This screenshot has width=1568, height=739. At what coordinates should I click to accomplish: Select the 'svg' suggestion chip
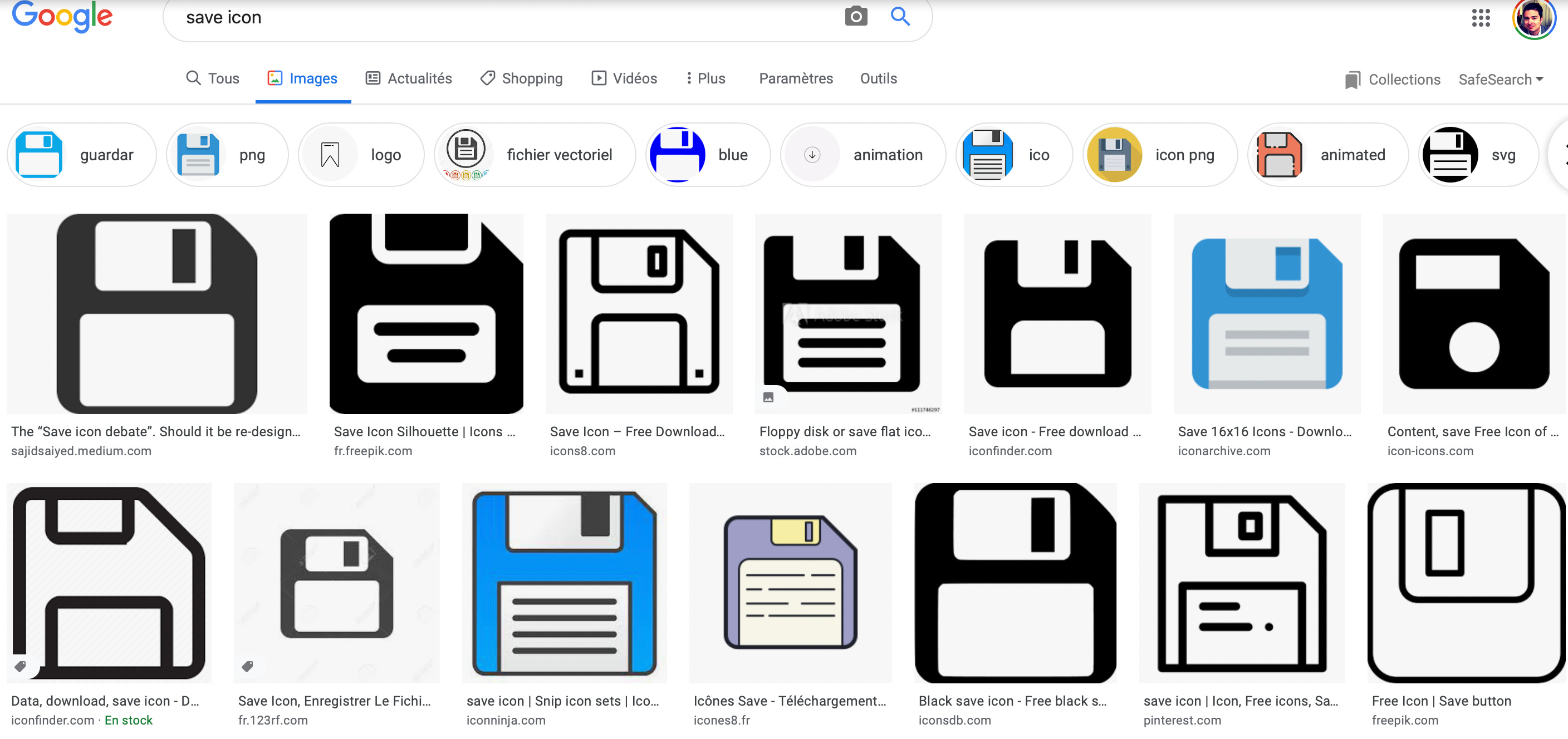tap(1478, 155)
